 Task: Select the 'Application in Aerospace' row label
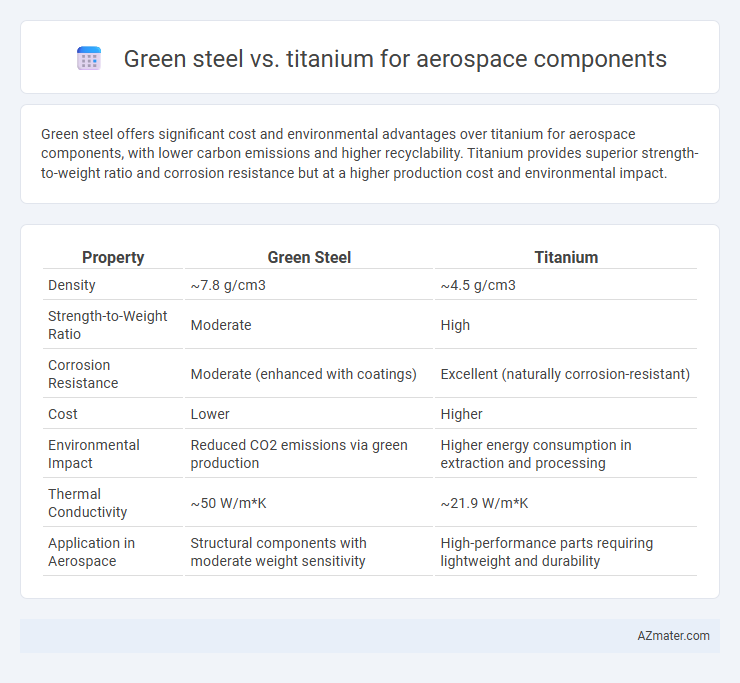click(x=91, y=552)
